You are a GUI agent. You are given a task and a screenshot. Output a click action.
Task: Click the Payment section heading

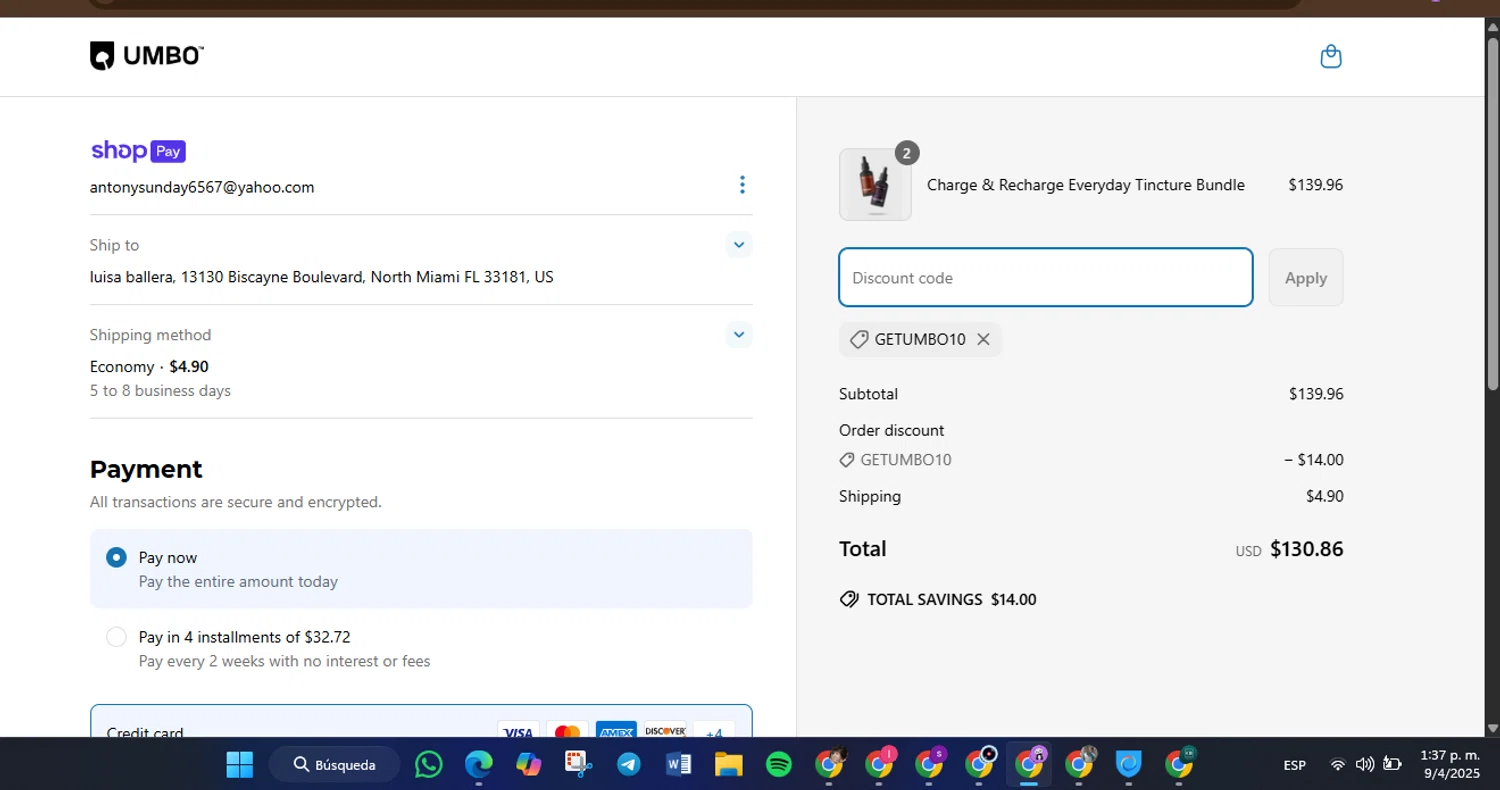point(146,469)
